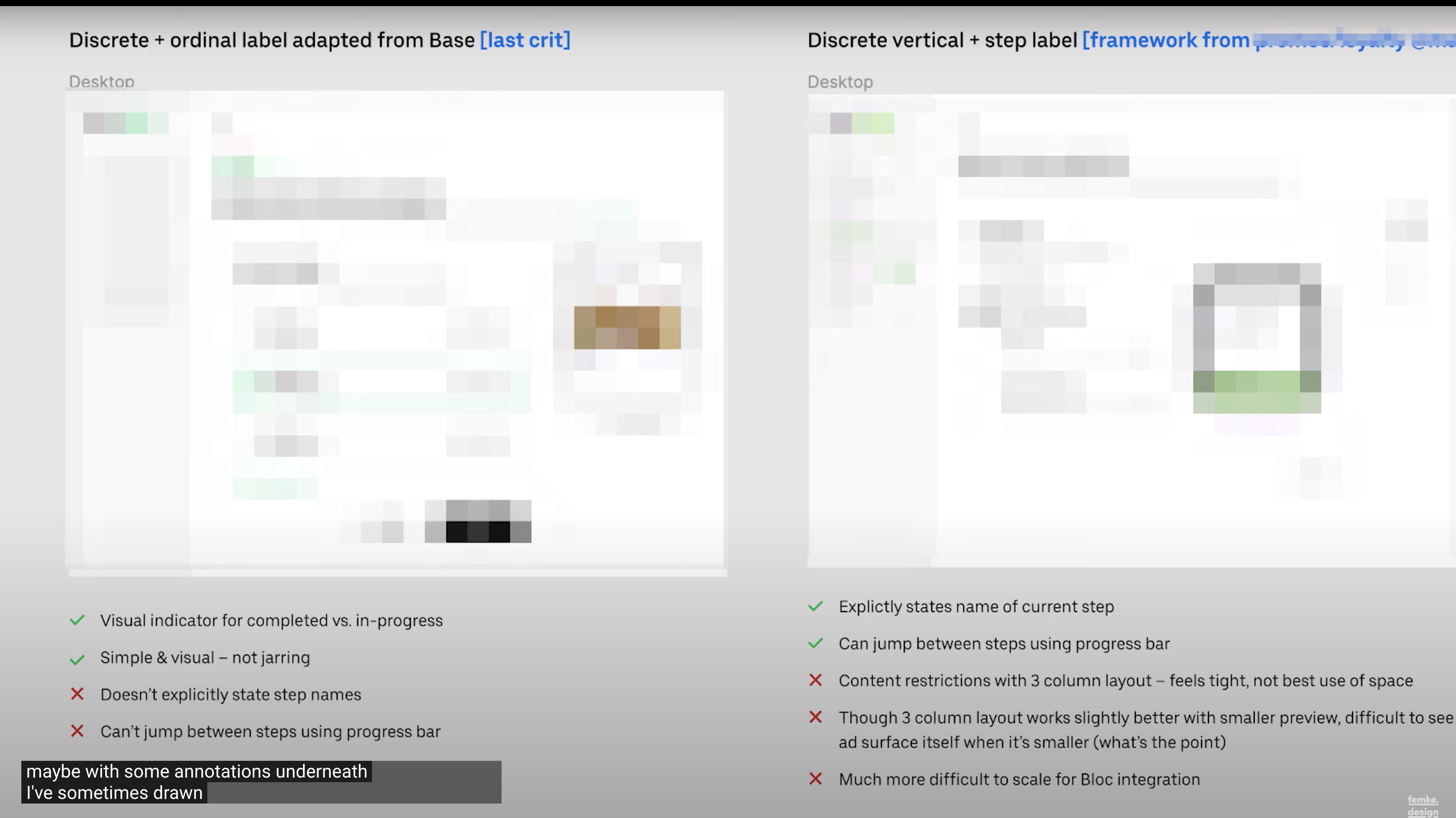1456x818 pixels.
Task: Click green check next to 'Simple & visual'
Action: tap(77, 659)
